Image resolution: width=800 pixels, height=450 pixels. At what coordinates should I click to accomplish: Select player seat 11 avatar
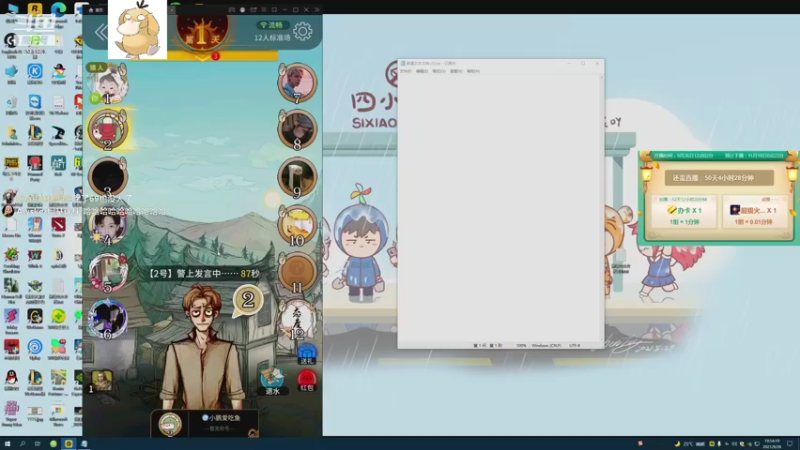(x=297, y=273)
